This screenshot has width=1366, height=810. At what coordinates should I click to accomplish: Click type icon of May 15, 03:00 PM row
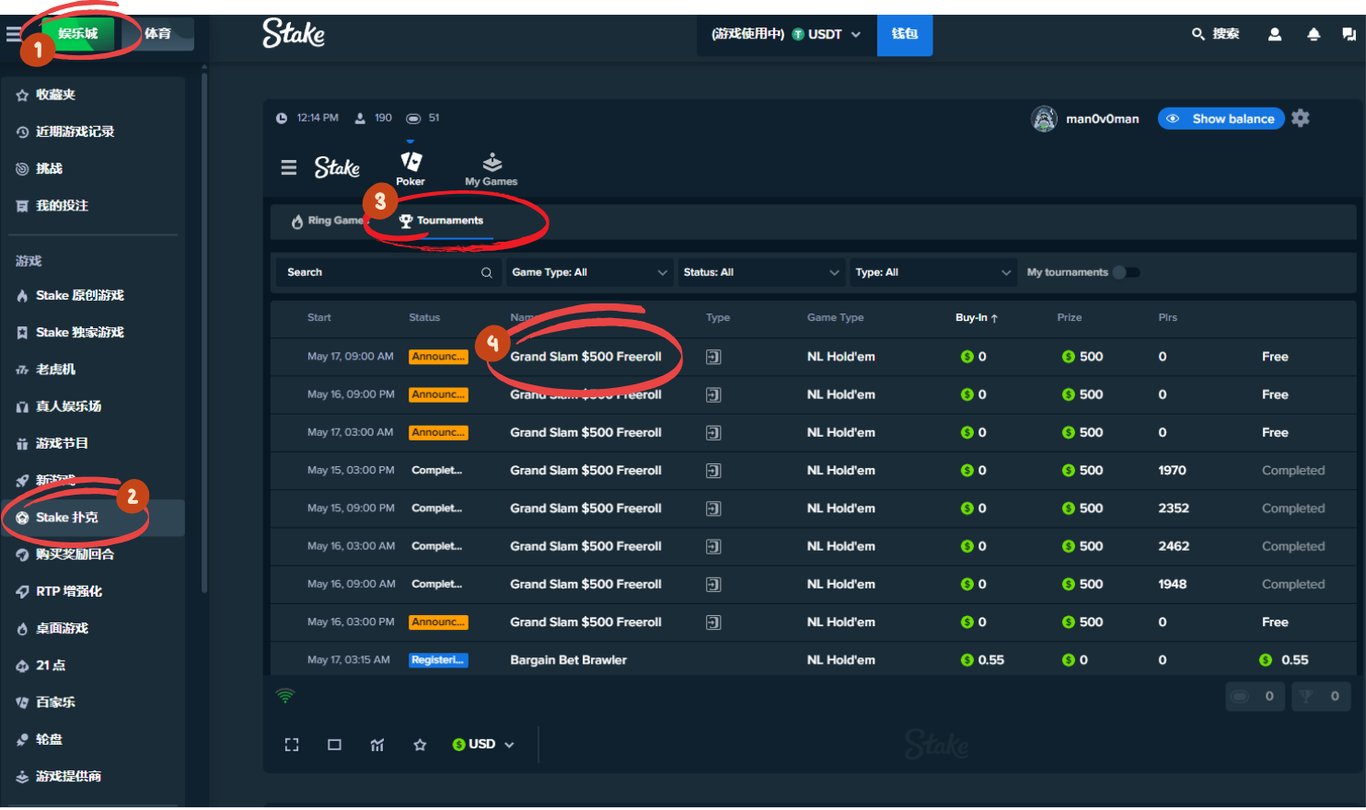[x=713, y=471]
